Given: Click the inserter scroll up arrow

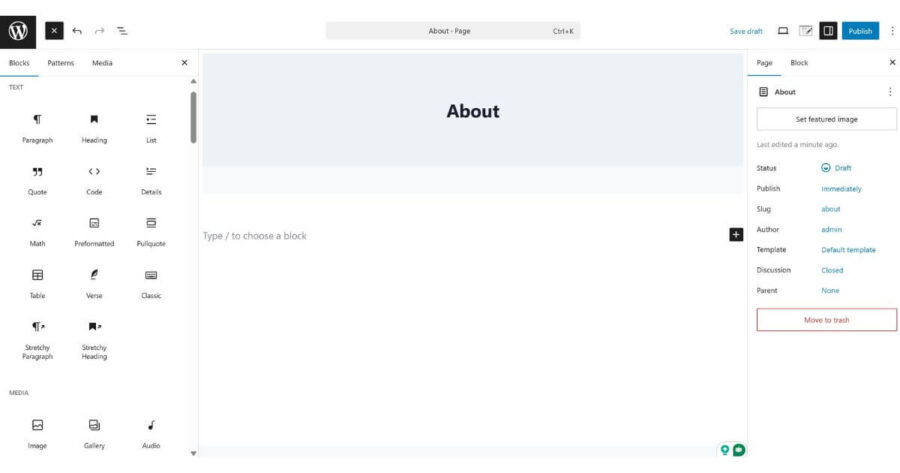Looking at the screenshot, I should (x=193, y=82).
